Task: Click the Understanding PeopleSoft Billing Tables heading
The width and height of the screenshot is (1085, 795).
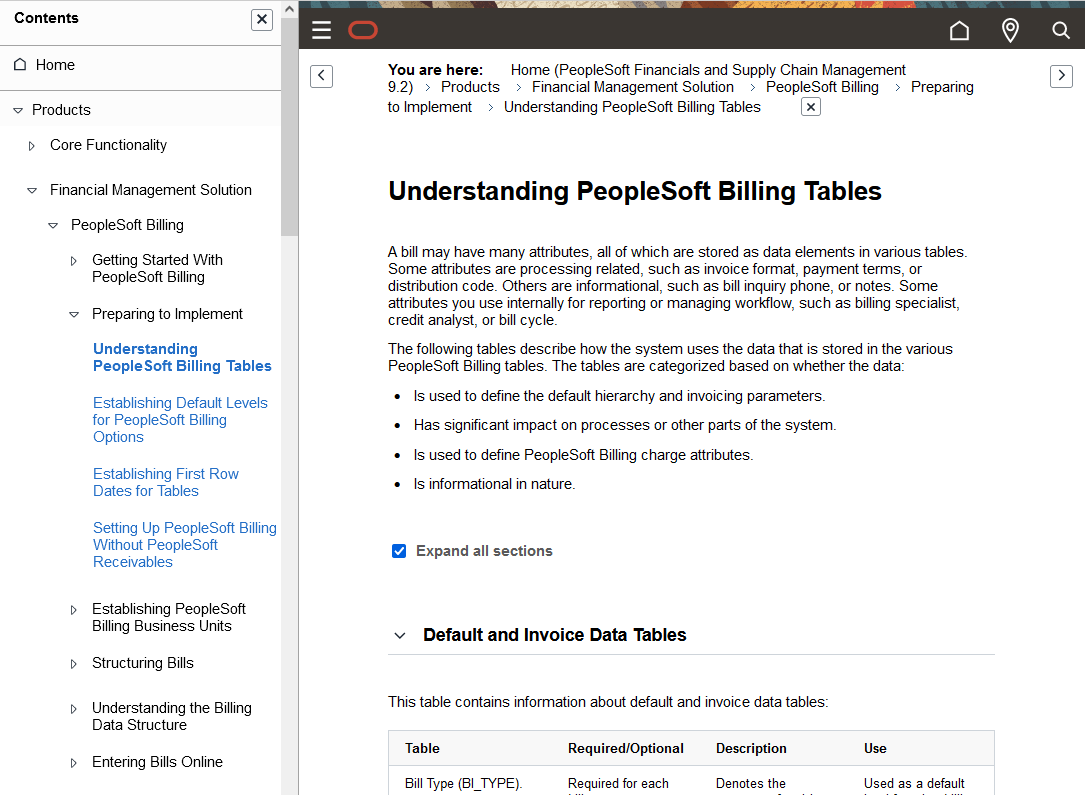Action: click(x=635, y=191)
